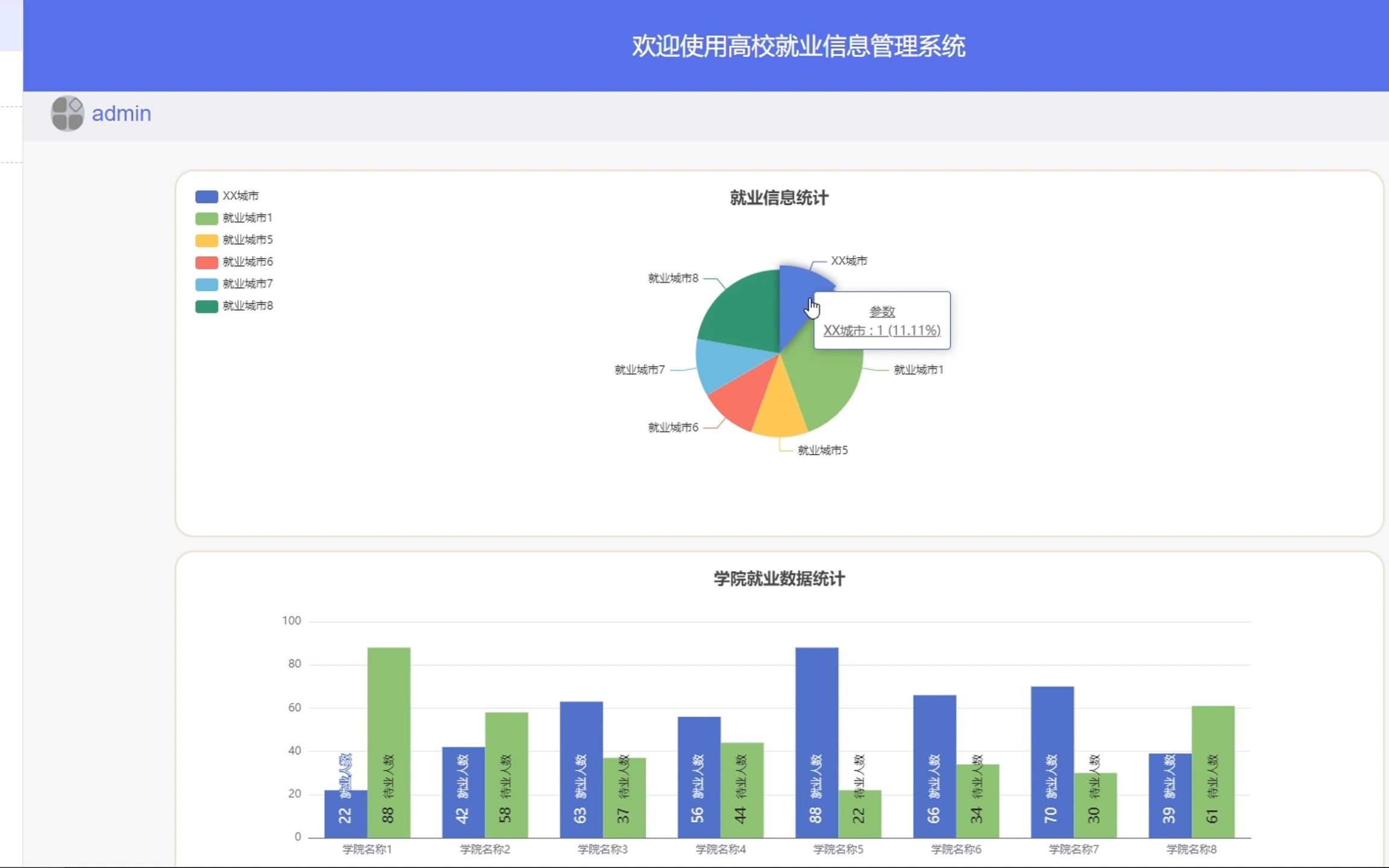The image size is (1389, 868).
Task: Click legend label text XX城市
Action: tap(241, 196)
